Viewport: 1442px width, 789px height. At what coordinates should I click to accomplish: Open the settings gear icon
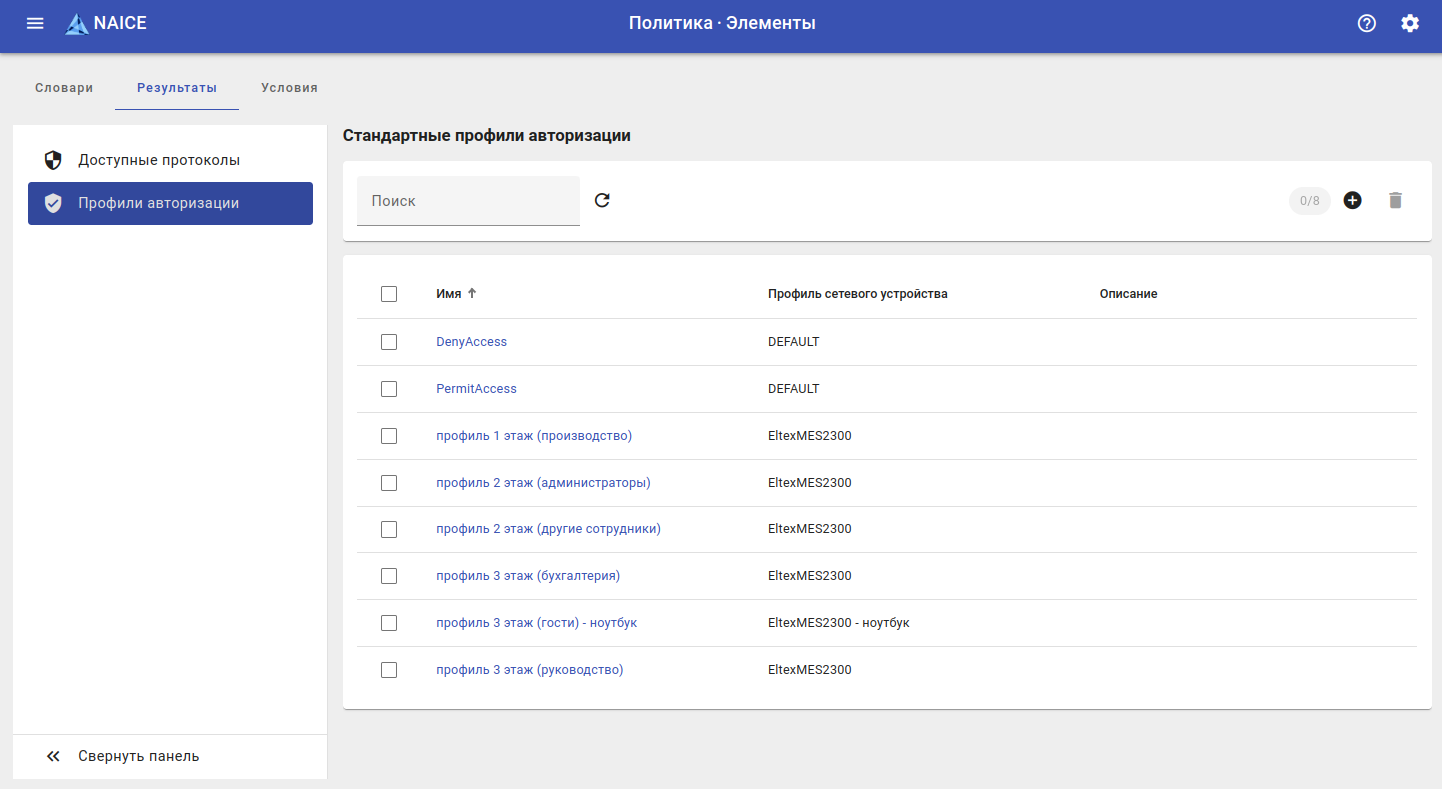pyautogui.click(x=1409, y=23)
